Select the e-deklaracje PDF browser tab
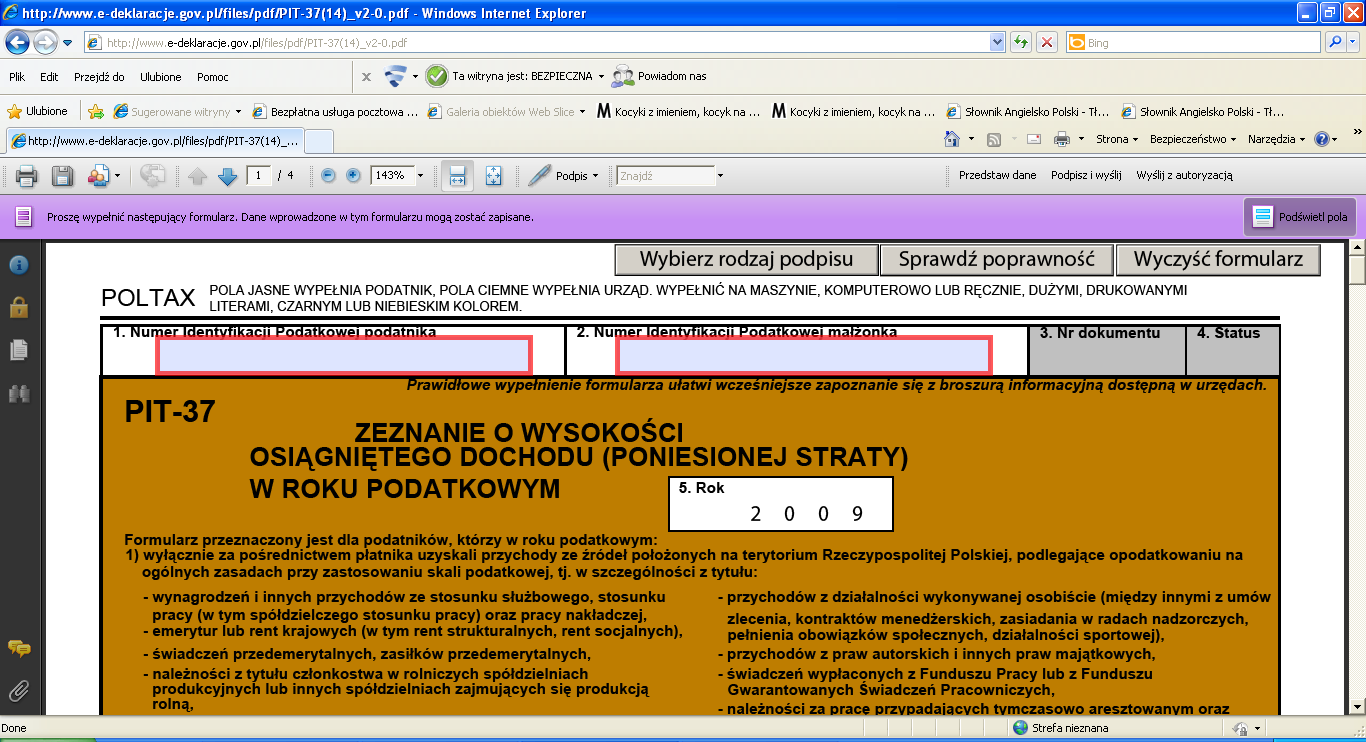This screenshot has height=742, width=1366. 154,141
